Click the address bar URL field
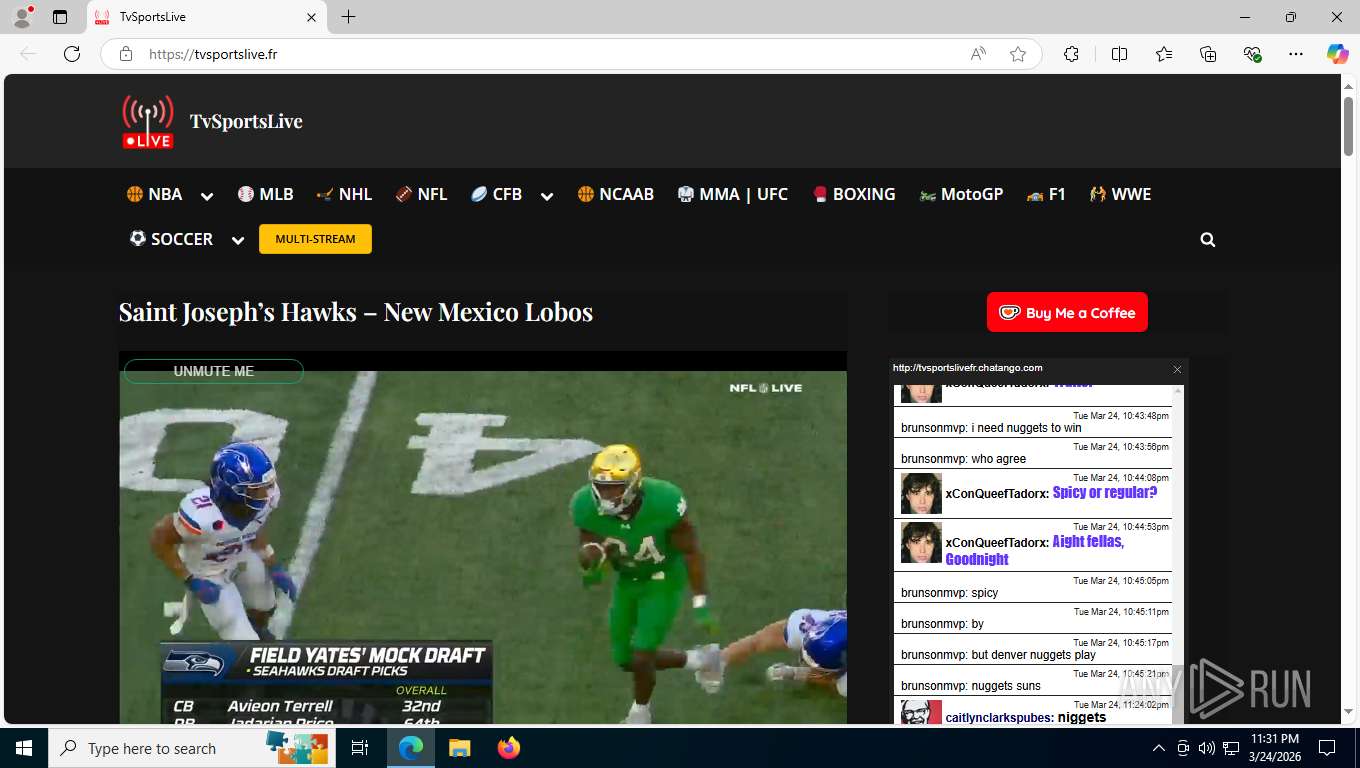The height and width of the screenshot is (768, 1360). tap(555, 54)
